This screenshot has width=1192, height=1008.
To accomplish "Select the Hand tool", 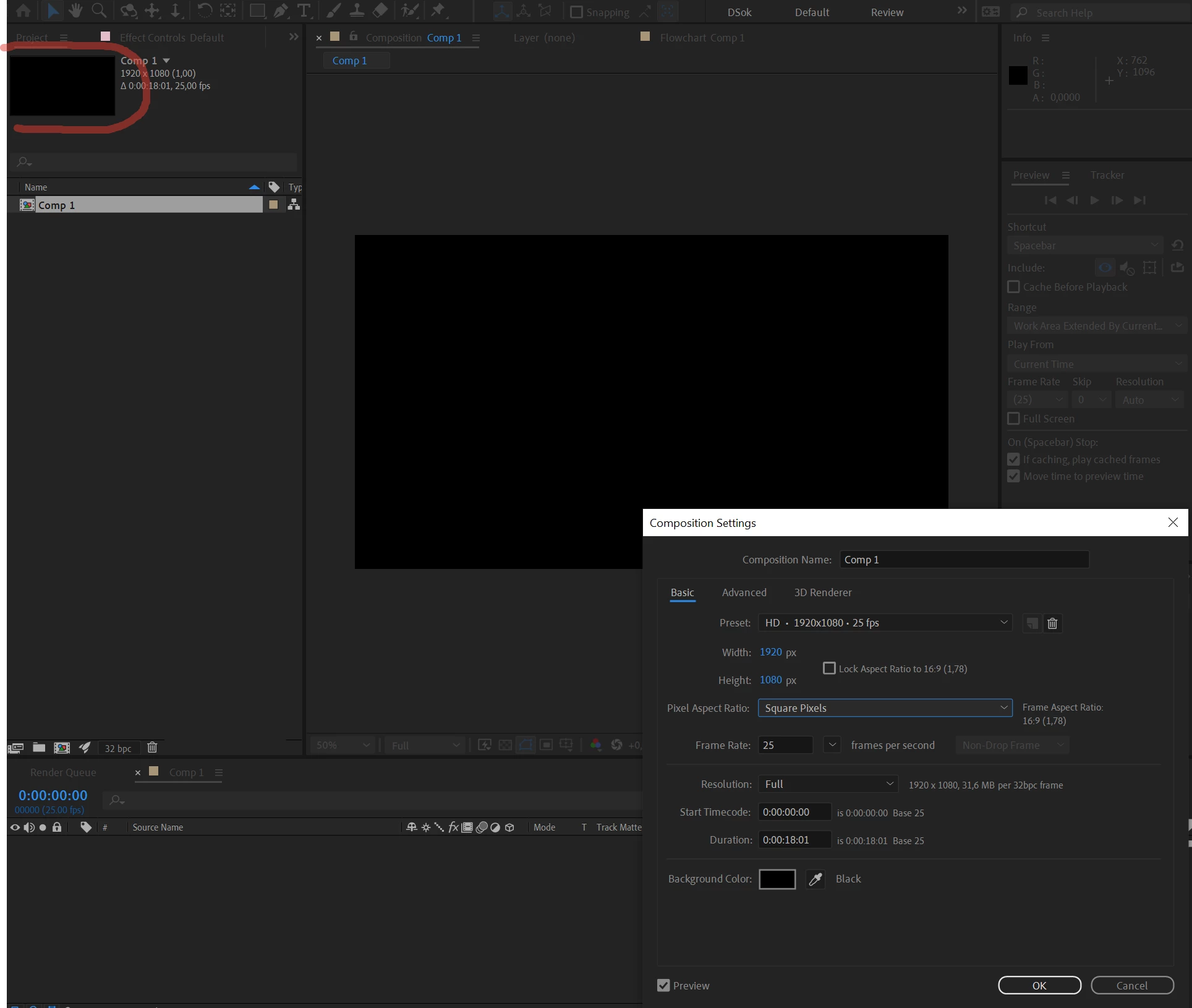I will 75,11.
